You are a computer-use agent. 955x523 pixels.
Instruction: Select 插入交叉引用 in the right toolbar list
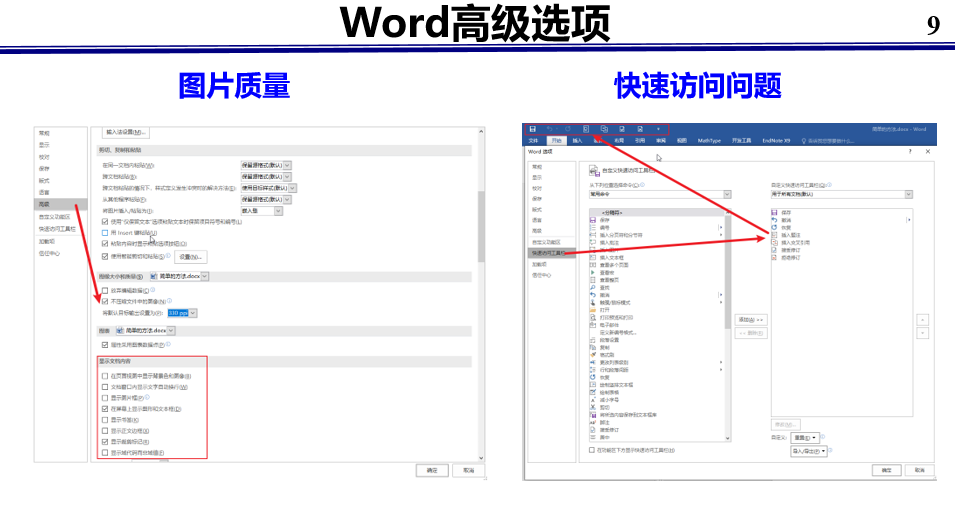pos(791,242)
